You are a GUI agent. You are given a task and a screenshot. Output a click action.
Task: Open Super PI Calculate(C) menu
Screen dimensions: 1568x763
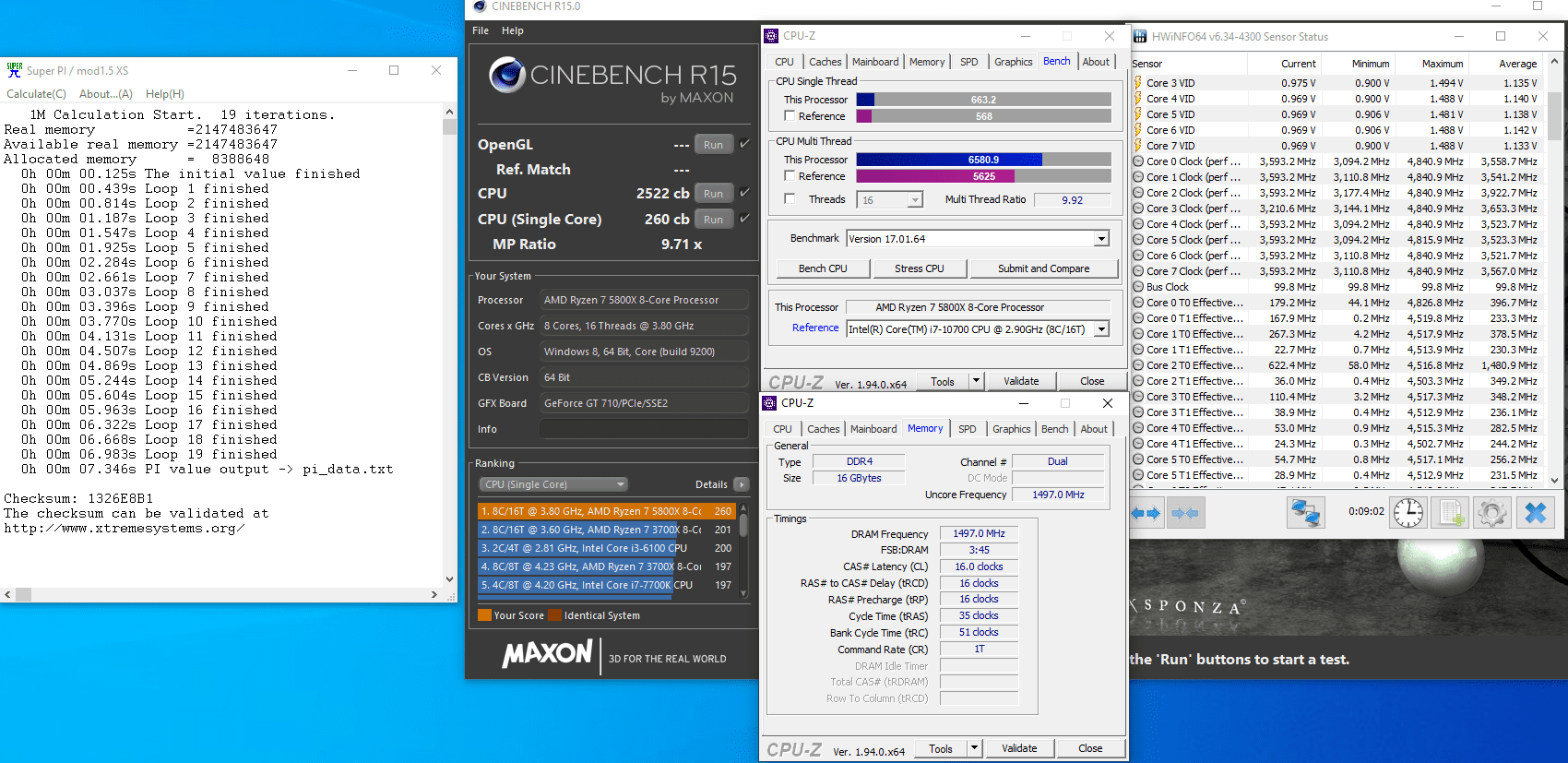pyautogui.click(x=37, y=94)
